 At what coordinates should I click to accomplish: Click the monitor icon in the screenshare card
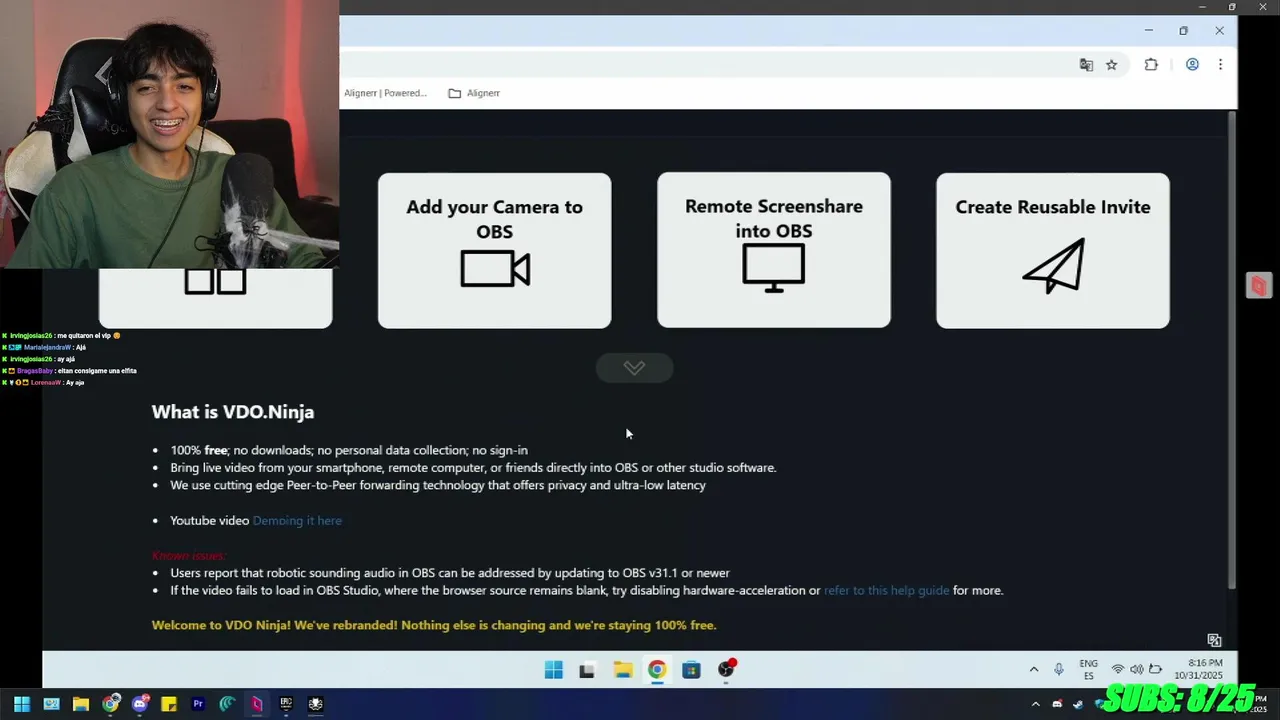pyautogui.click(x=774, y=268)
